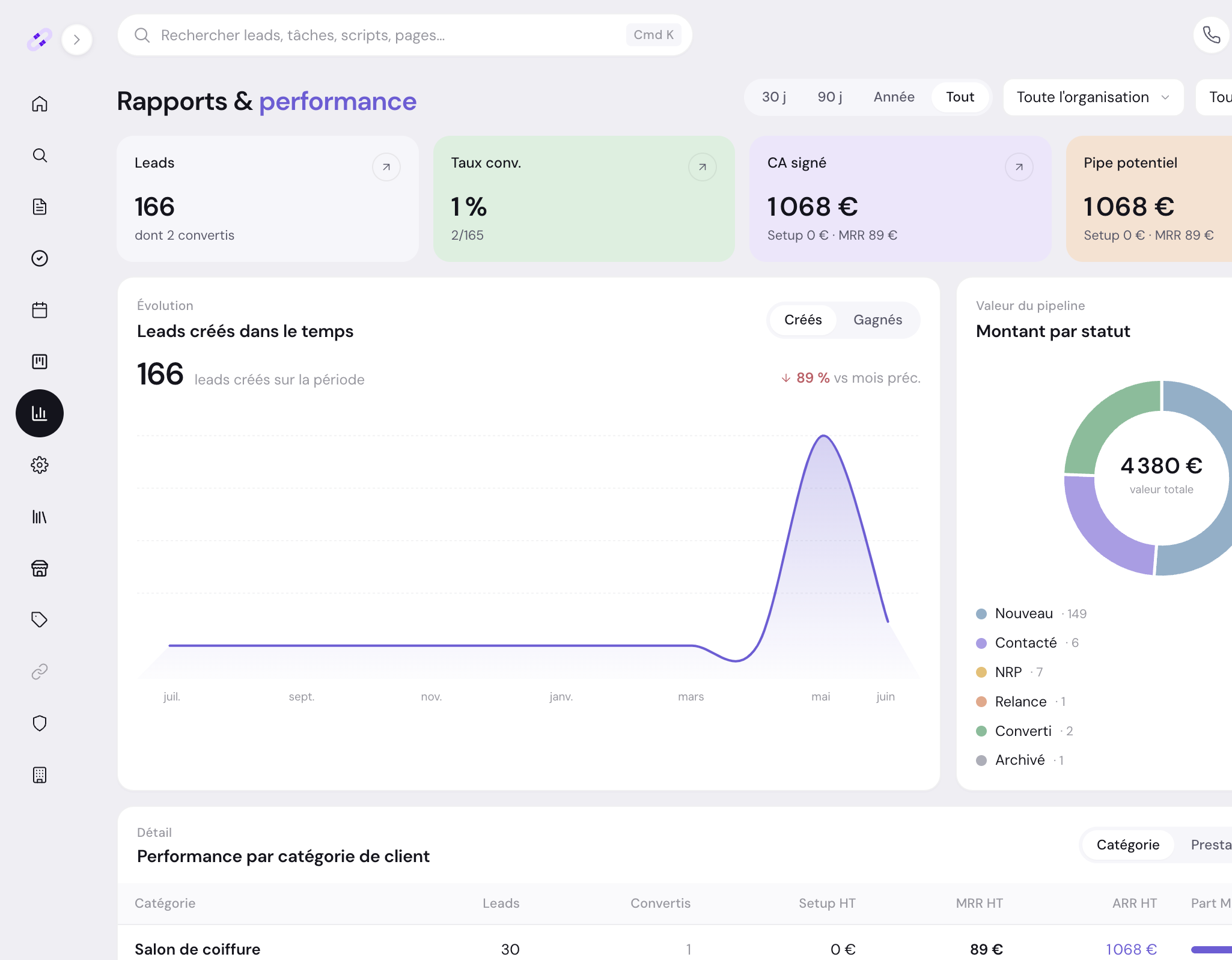
Task: Click the Archivé legend entry
Action: (x=1020, y=761)
